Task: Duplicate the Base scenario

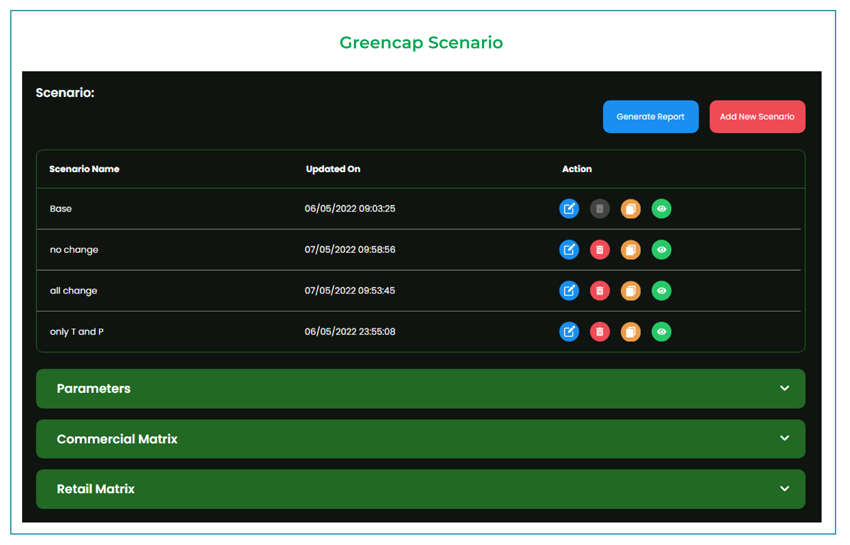Action: [x=630, y=209]
